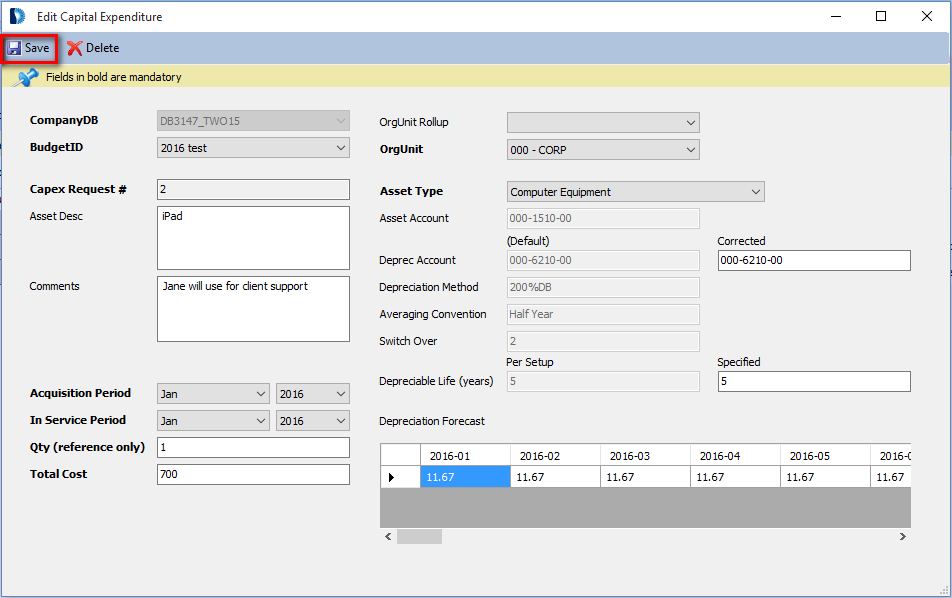Open the OrgUnit dropdown showing 000 - CORP
Screen dimensions: 952x598
click(x=603, y=150)
